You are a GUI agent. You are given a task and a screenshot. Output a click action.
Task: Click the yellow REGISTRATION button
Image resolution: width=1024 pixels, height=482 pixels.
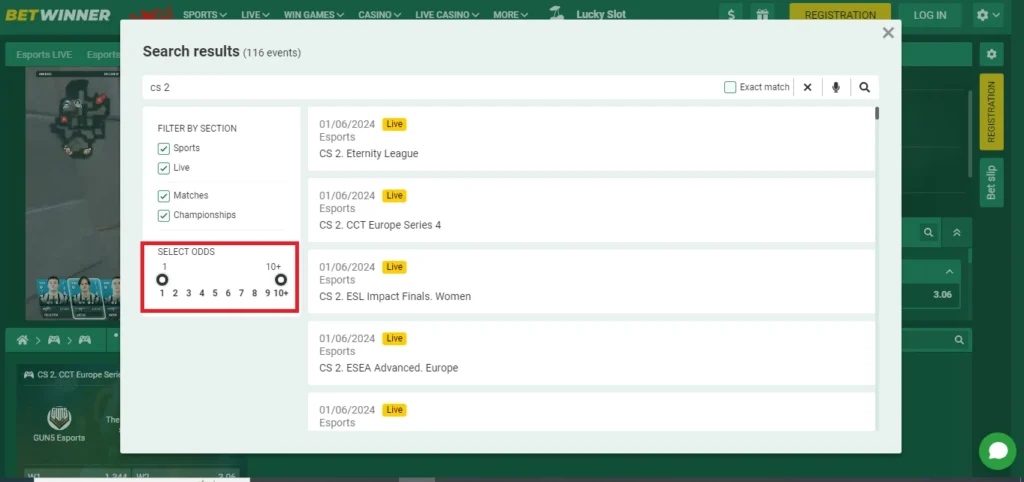840,15
